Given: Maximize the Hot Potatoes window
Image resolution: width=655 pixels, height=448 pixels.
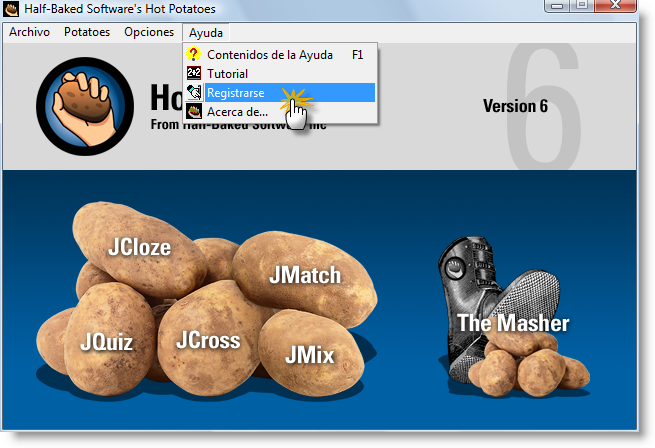Looking at the screenshot, I should [x=581, y=5].
